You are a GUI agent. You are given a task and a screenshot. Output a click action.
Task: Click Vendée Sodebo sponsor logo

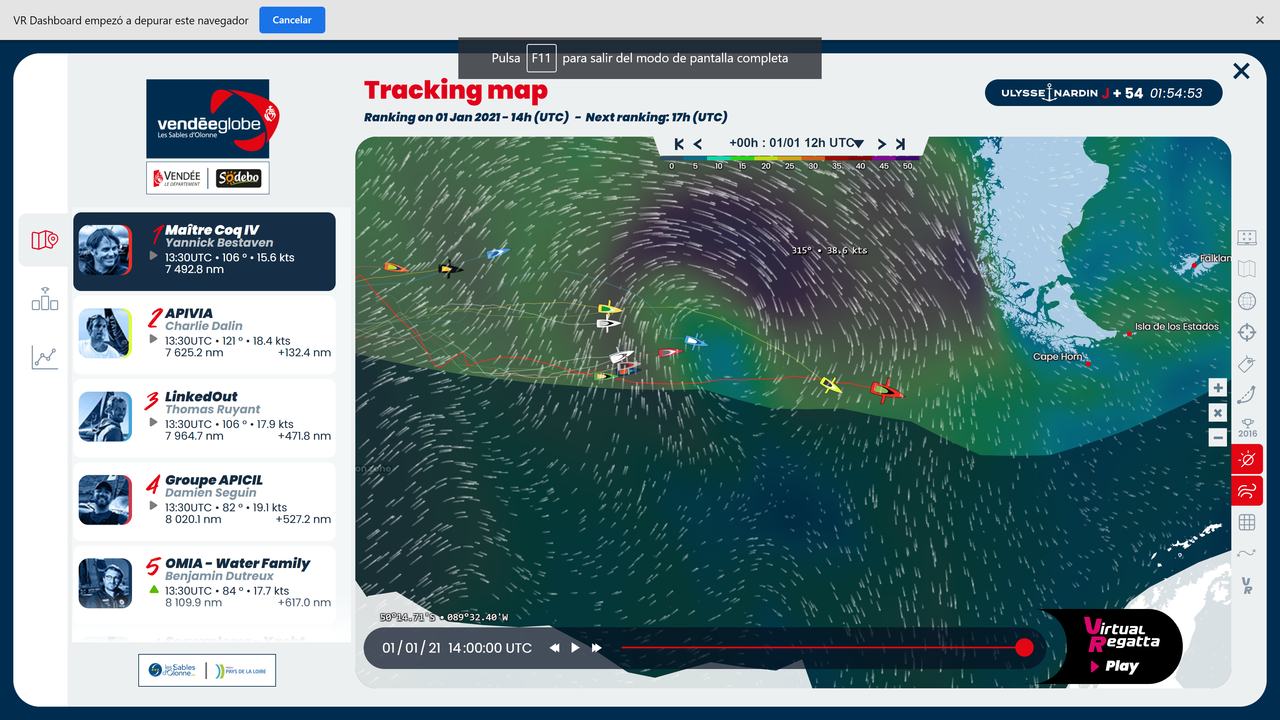[x=208, y=178]
